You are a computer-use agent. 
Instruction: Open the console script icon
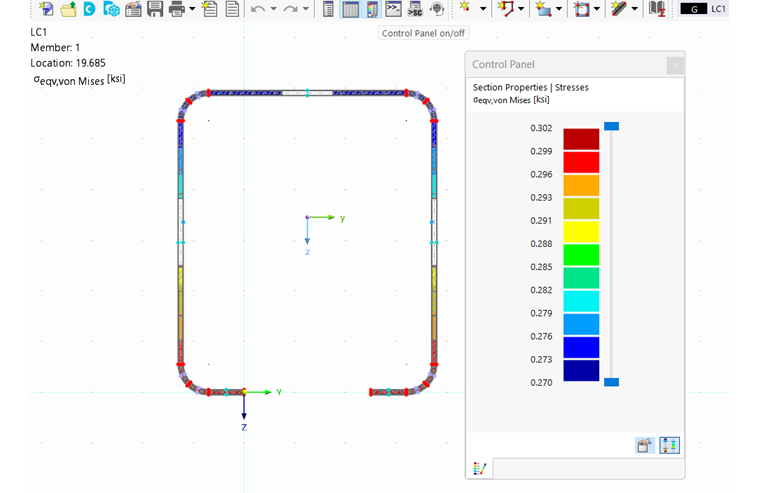coord(394,9)
